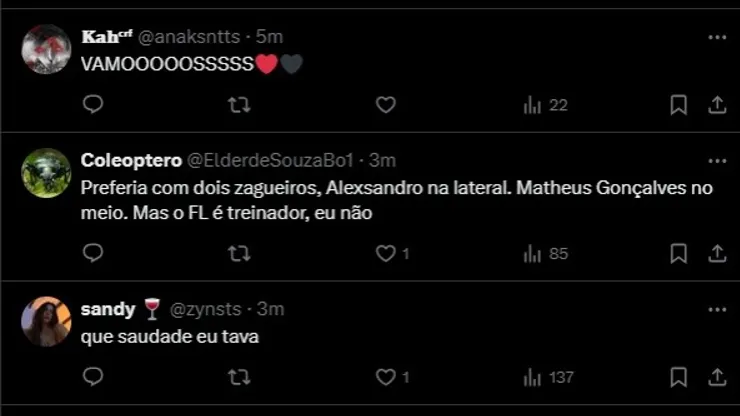The width and height of the screenshot is (740, 416).
Task: Reply to Kah's VAMOOOOOSSSSS tweet
Action: tap(93, 105)
